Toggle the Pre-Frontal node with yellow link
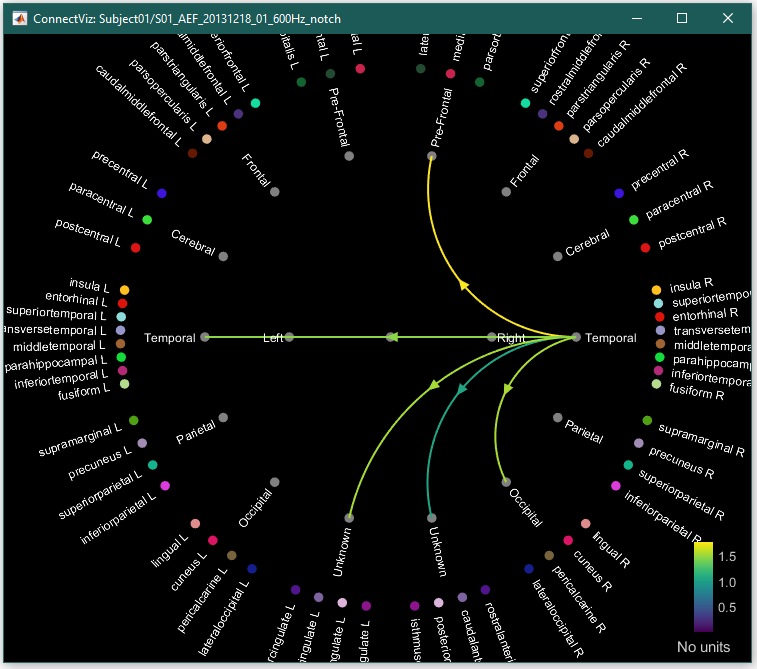Image resolution: width=757 pixels, height=669 pixels. 431,156
